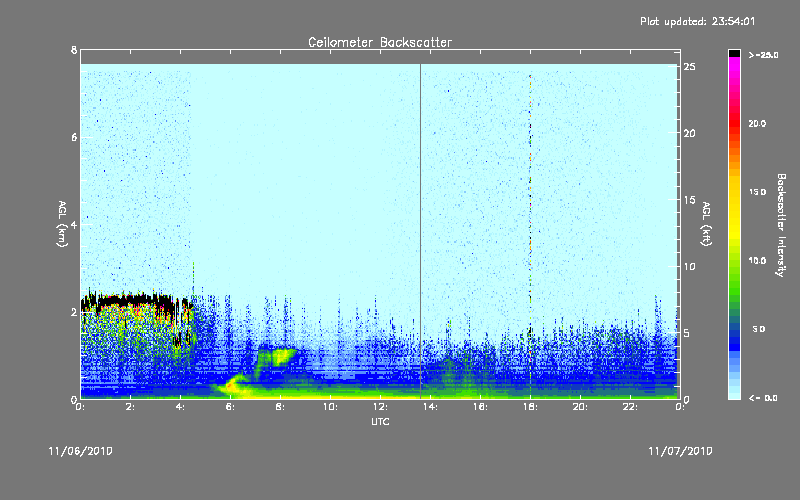Viewport: 800px width, 500px height.
Task: Click the yellow colorbar region near 15.0
Action: coord(734,193)
